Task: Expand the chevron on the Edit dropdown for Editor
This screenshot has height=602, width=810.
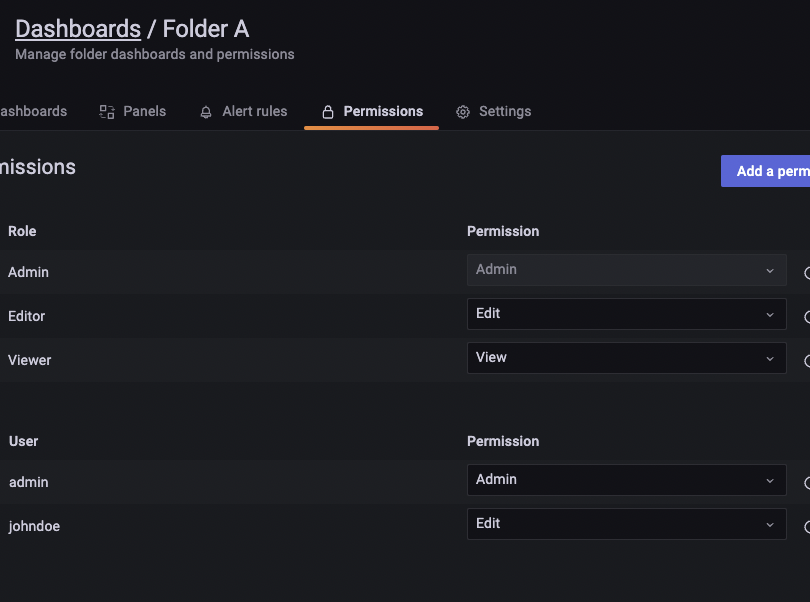Action: coord(769,313)
